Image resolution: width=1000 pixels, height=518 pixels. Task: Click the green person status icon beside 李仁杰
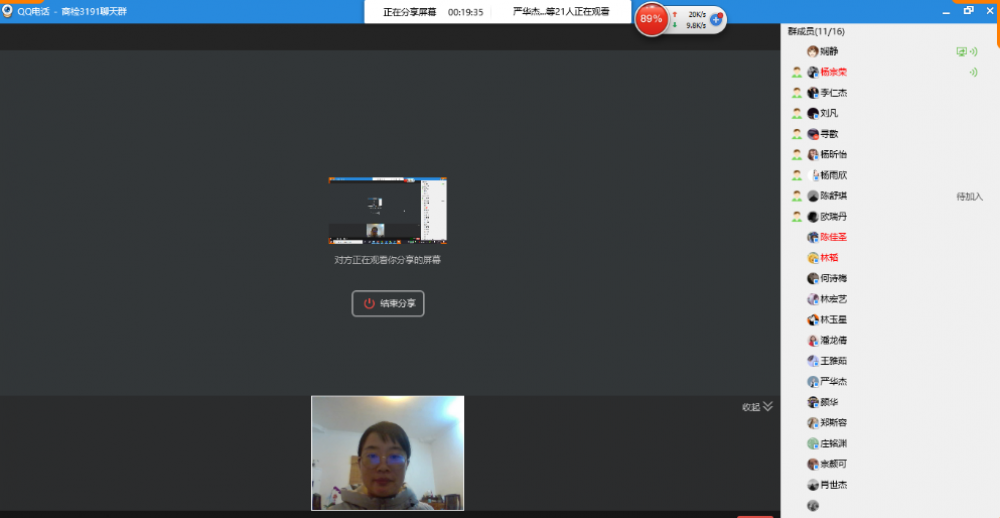(x=797, y=92)
